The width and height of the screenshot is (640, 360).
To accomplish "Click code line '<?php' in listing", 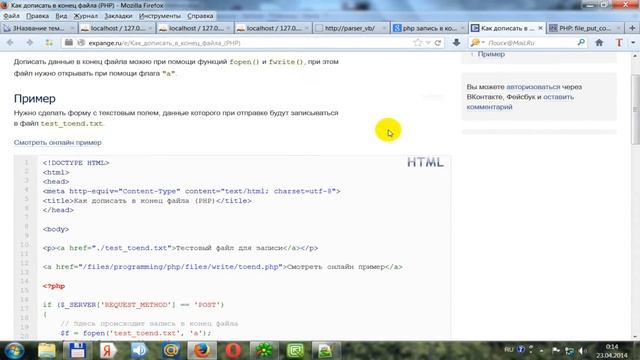I will click(x=54, y=286).
